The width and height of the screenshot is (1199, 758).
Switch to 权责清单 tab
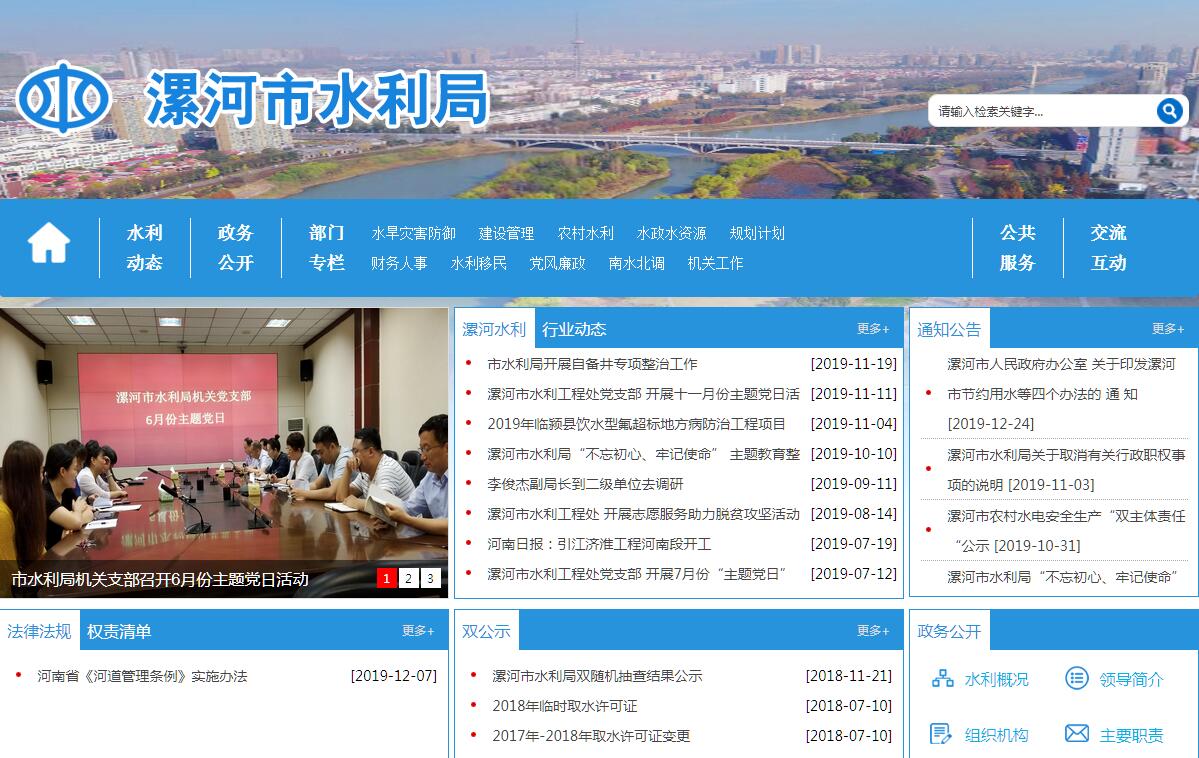coord(119,631)
